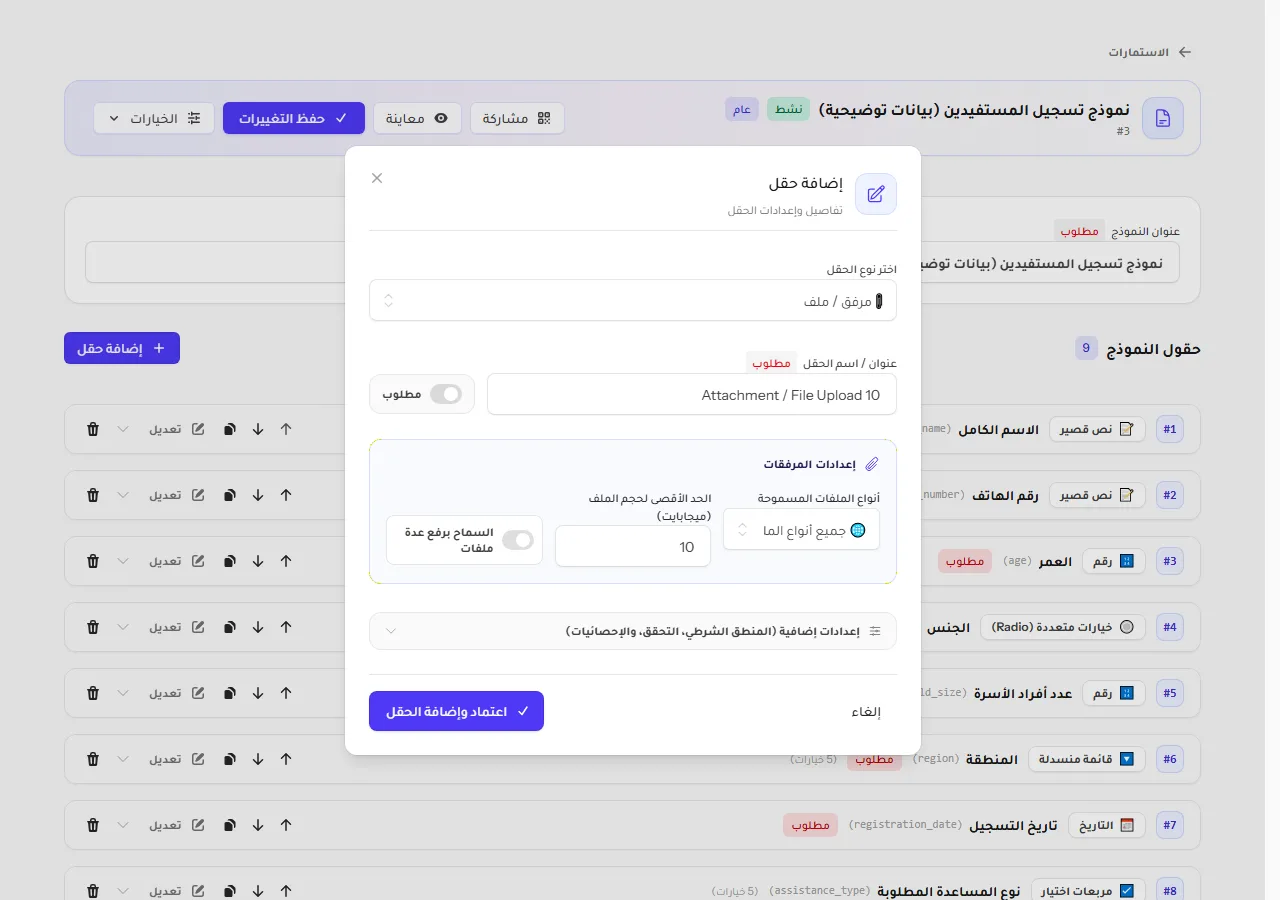This screenshot has height=900, width=1280.
Task: Click "مشاركة" share button in header
Action: (x=517, y=118)
